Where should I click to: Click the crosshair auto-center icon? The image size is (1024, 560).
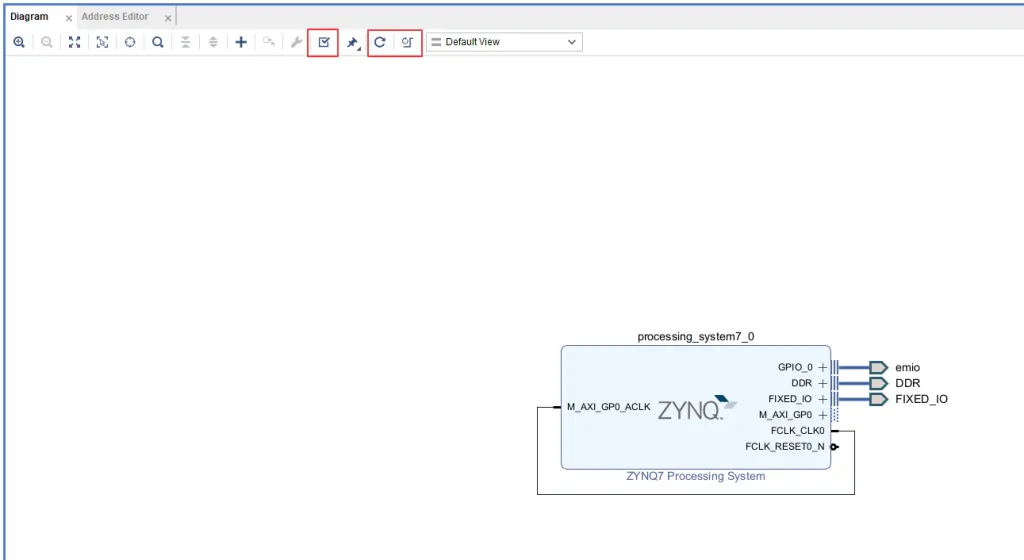coord(130,42)
